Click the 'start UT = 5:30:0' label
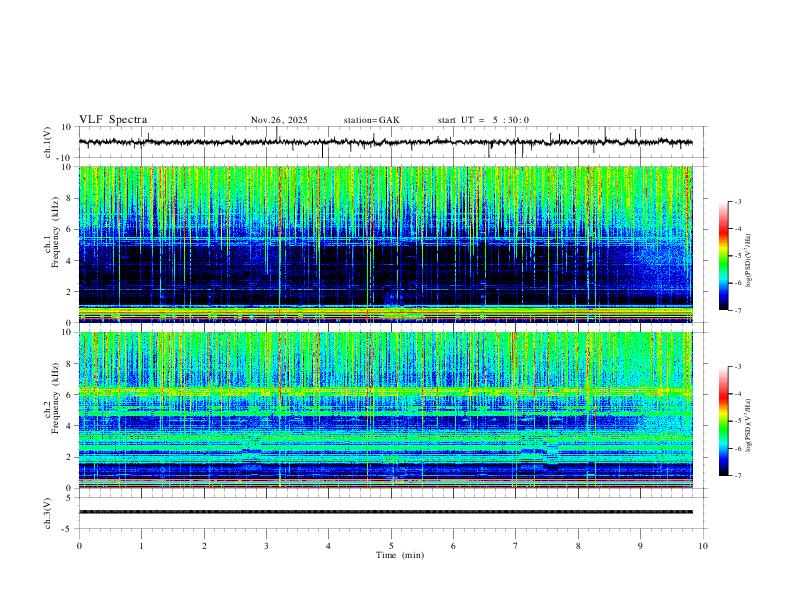 coord(483,120)
